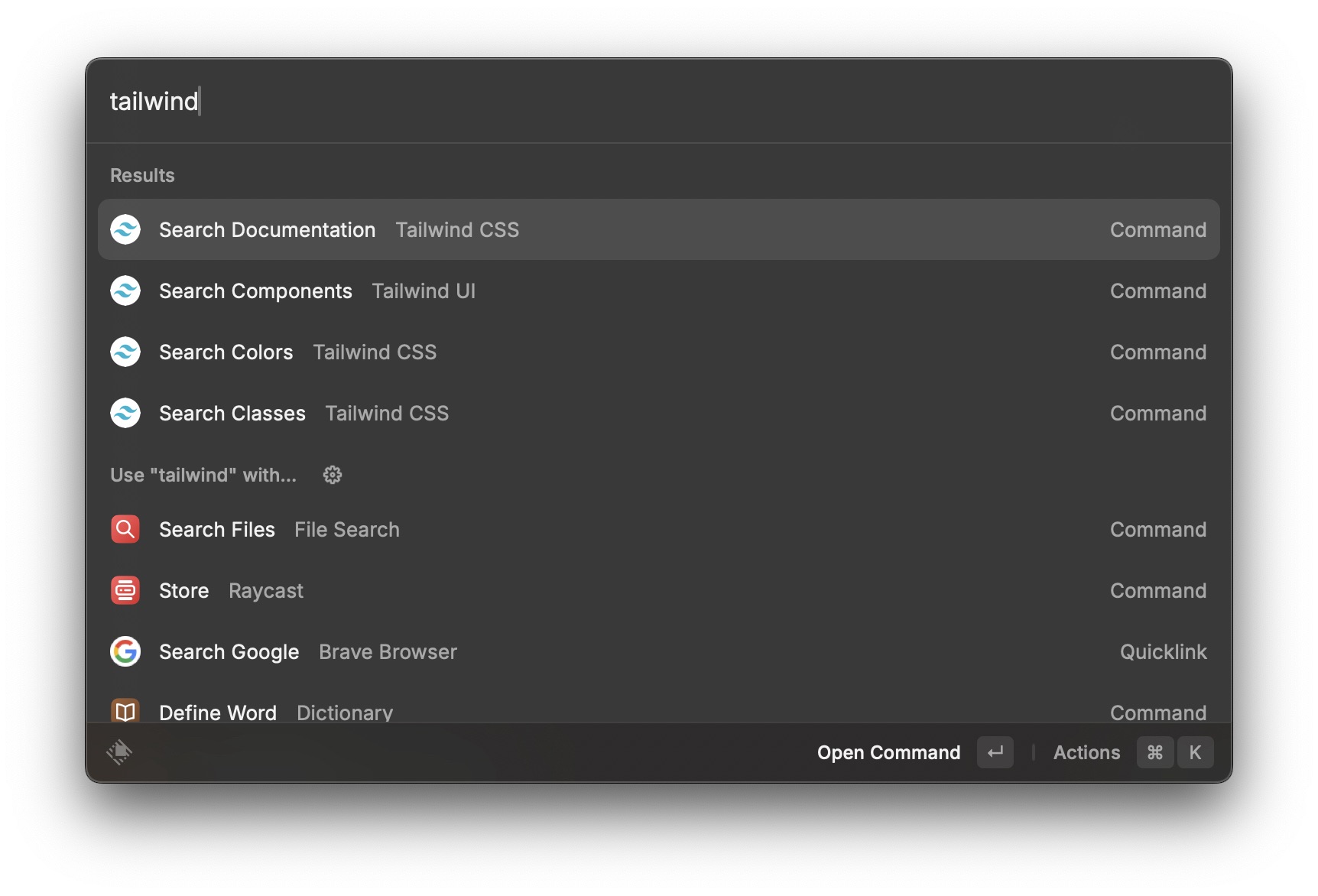Viewport: 1318px width, 896px height.
Task: Click the Dictionary book icon
Action: [x=125, y=711]
